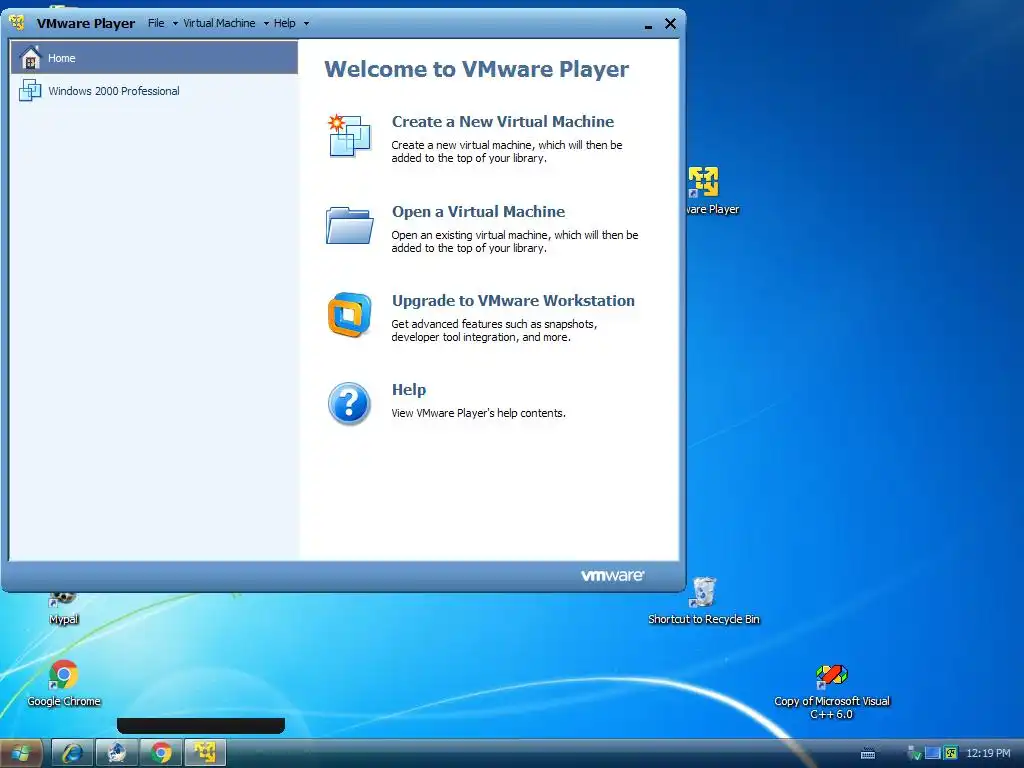The image size is (1024, 768).
Task: Click the VMware Player taskbar button
Action: click(x=205, y=753)
